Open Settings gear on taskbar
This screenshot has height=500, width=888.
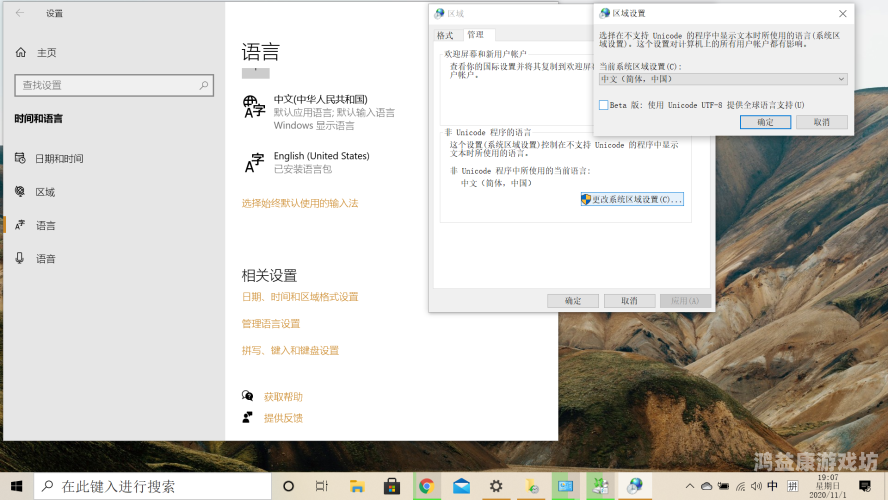[x=496, y=486]
